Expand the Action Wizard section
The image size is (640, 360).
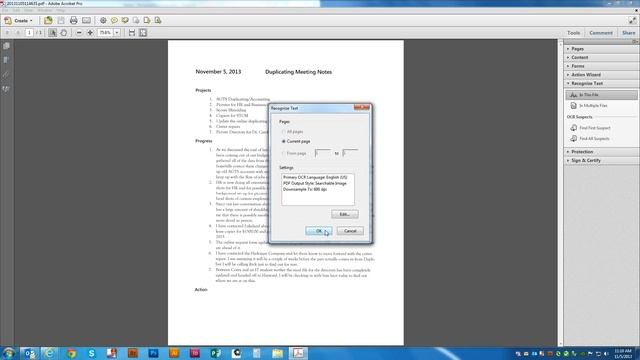point(601,75)
